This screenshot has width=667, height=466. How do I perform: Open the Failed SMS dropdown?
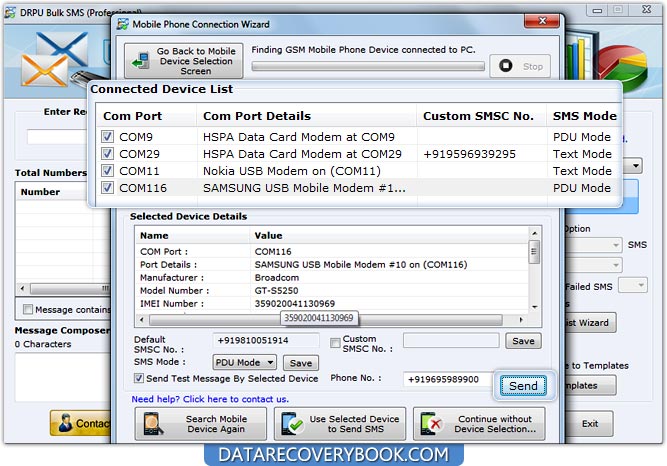tap(633, 285)
